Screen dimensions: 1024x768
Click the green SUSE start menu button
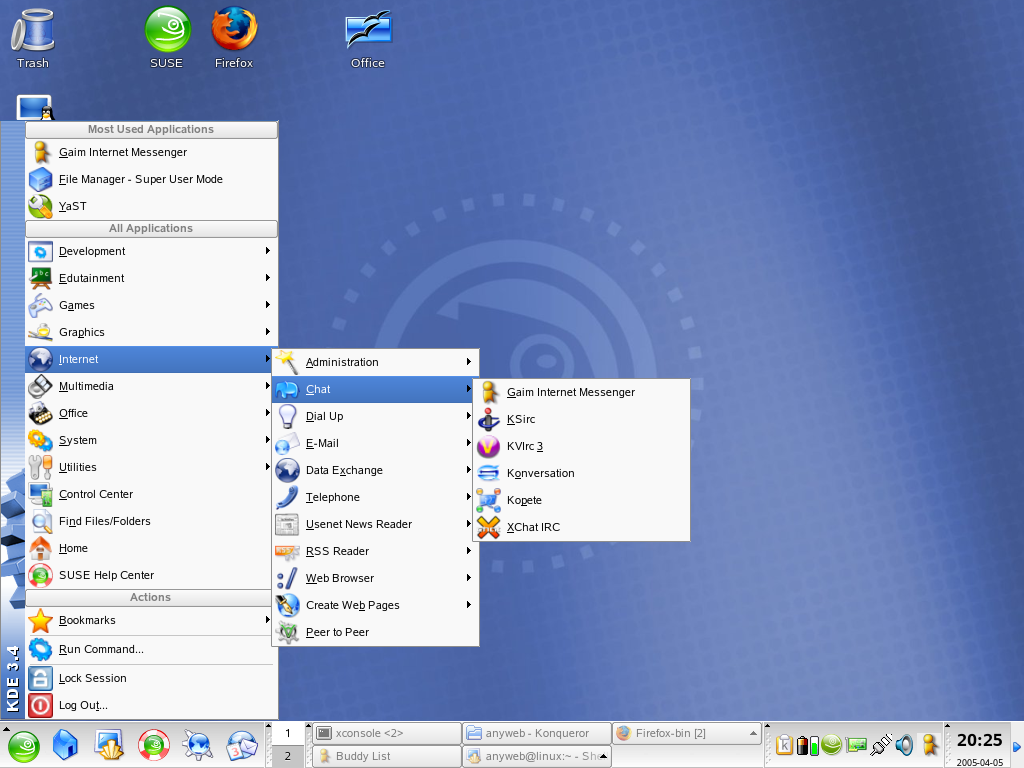coord(24,746)
